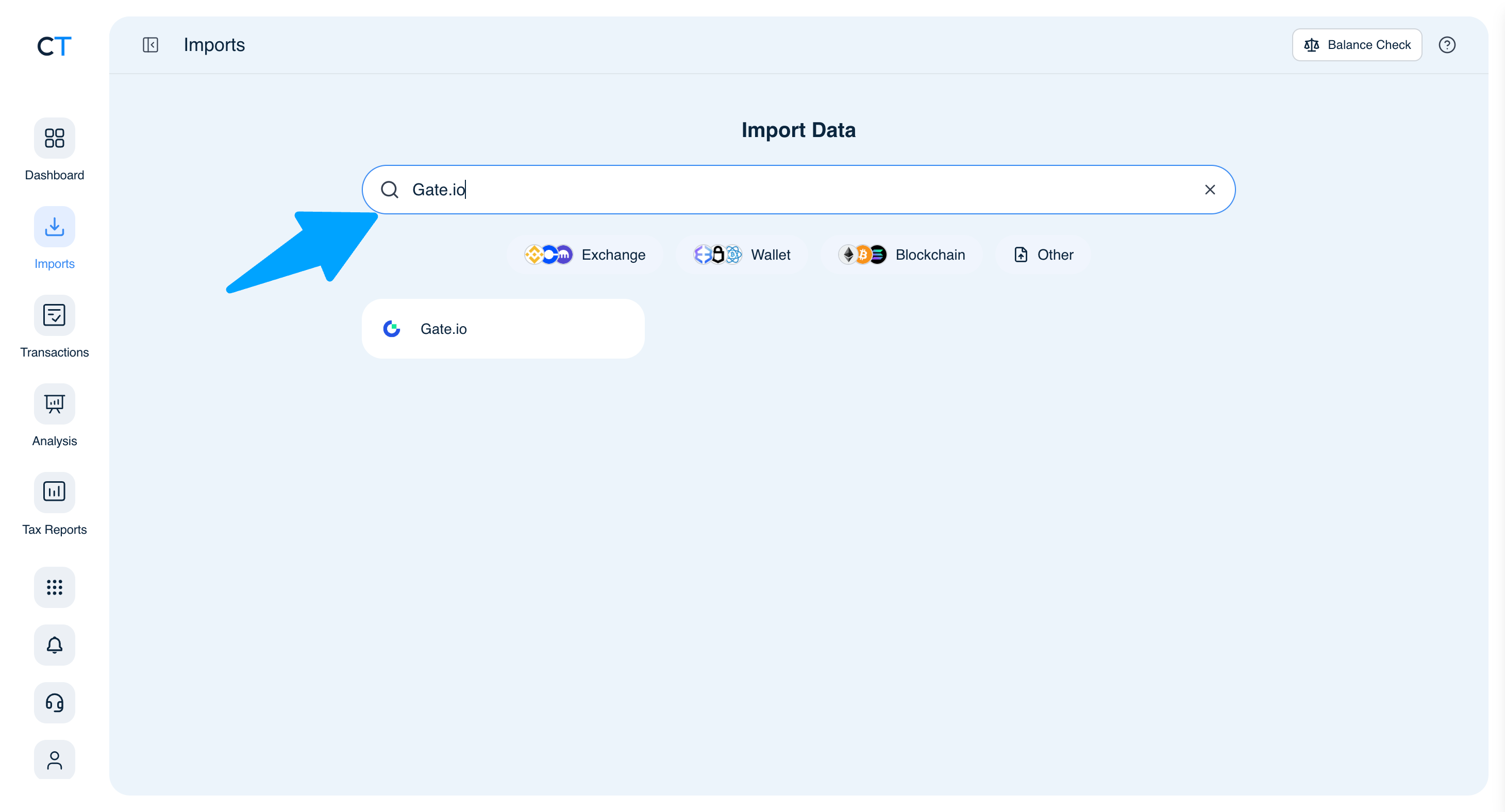Select the Gate.io result card
Screen dimensions: 1505x812
503,329
